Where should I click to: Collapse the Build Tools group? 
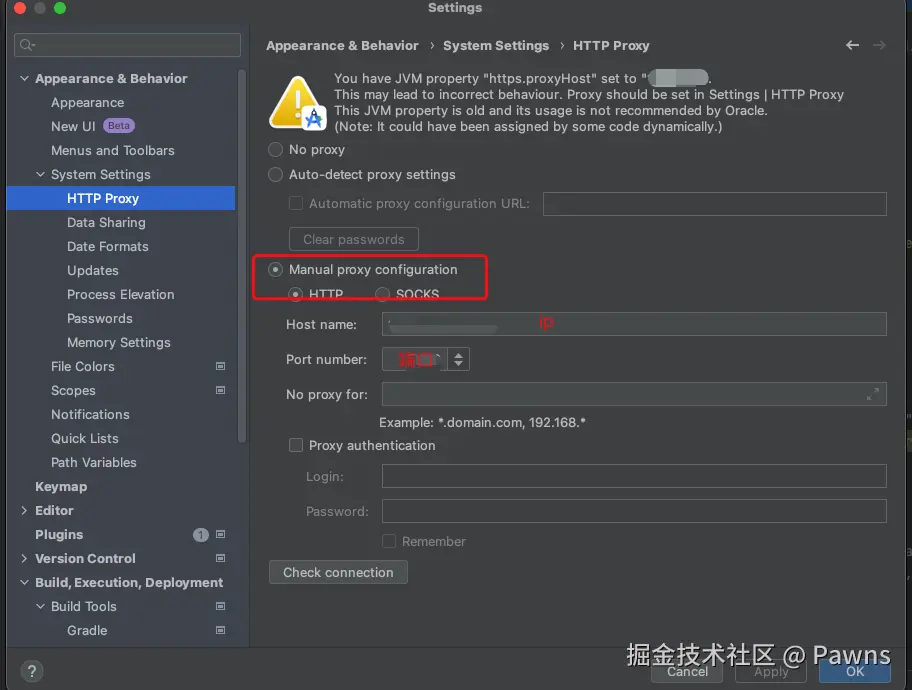[40, 606]
